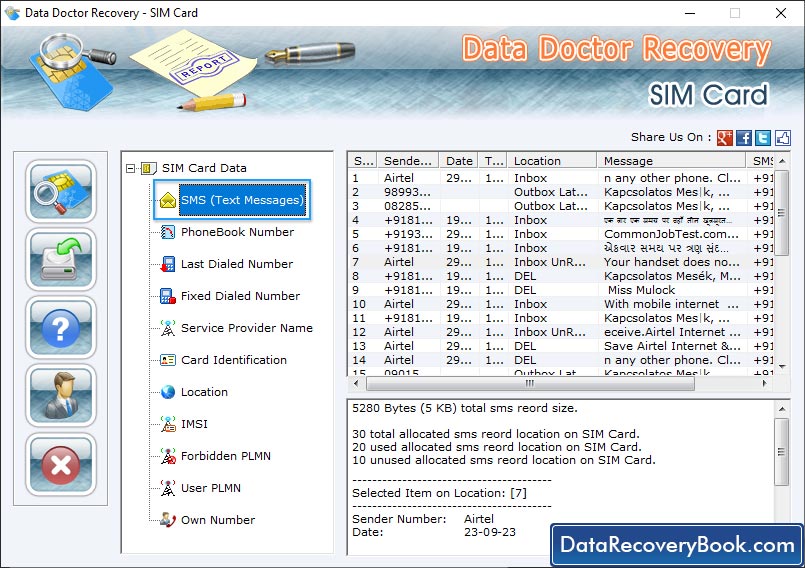This screenshot has height=568, width=805.
Task: Click the User PLMN tower icon
Action: pyautogui.click(x=168, y=488)
